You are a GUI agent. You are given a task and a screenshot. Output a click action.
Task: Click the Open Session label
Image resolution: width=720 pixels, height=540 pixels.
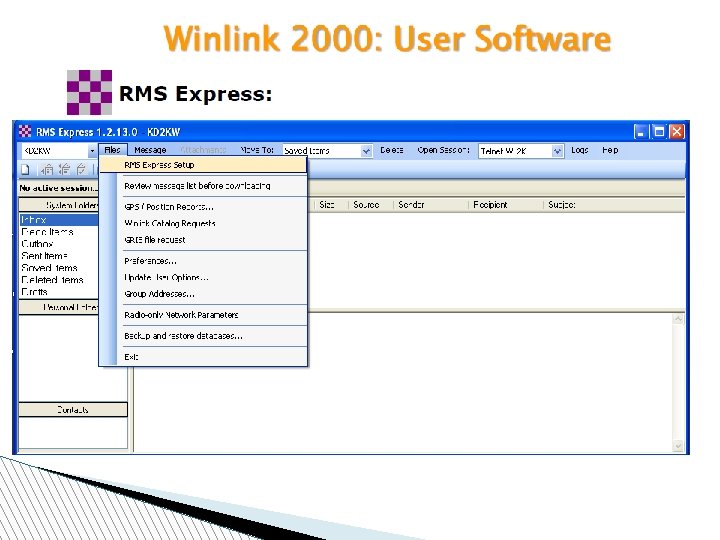tap(443, 150)
